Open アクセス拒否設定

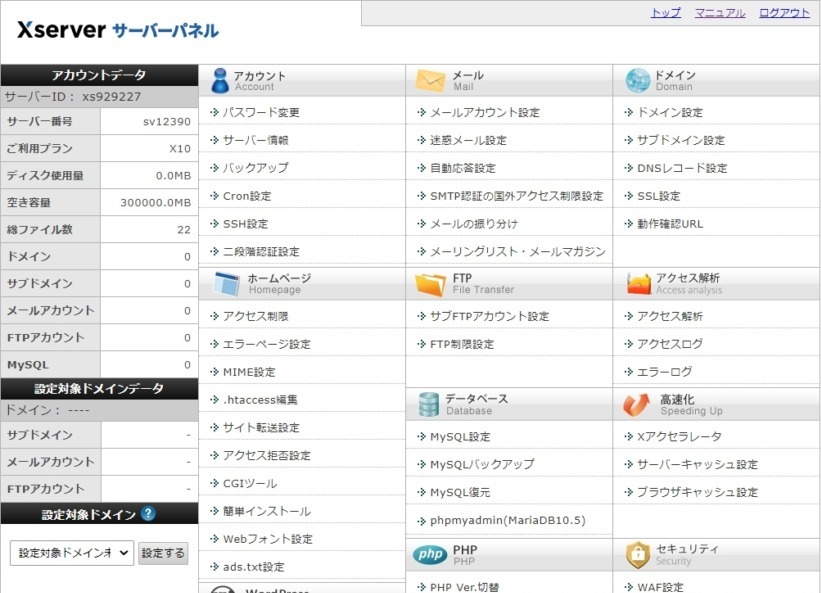(x=267, y=455)
